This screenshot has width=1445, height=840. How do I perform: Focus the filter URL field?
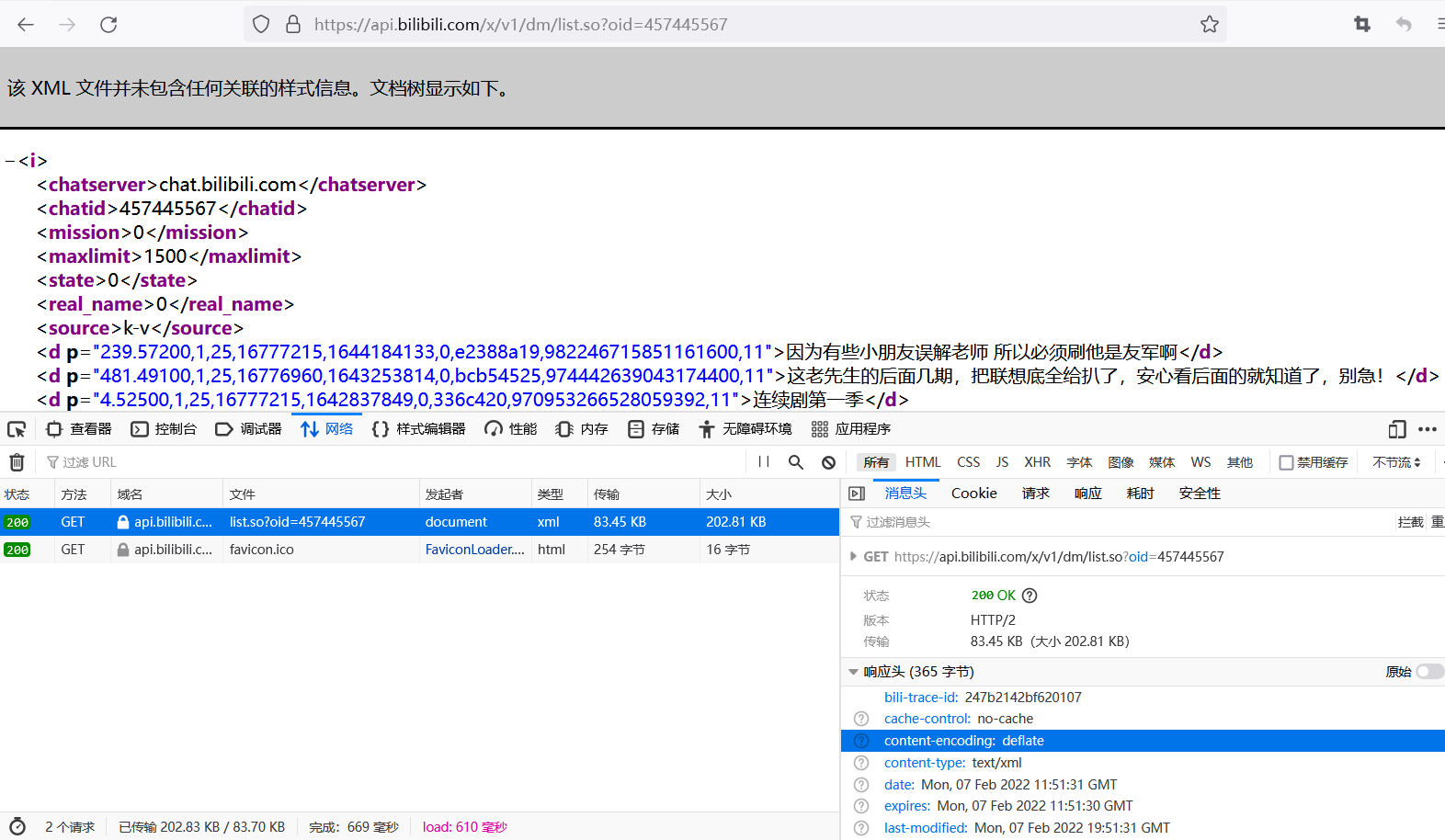pyautogui.click(x=395, y=462)
